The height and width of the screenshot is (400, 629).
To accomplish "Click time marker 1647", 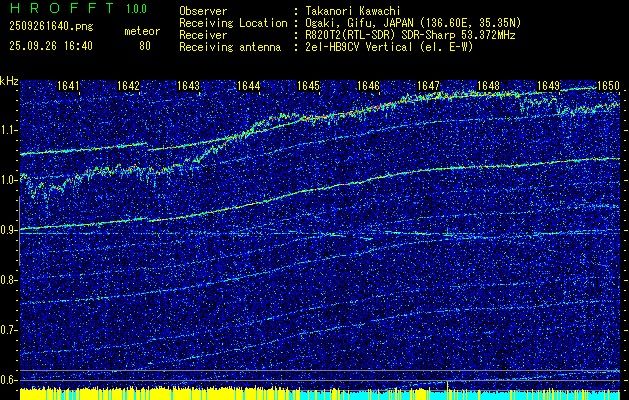I will 428,86.
